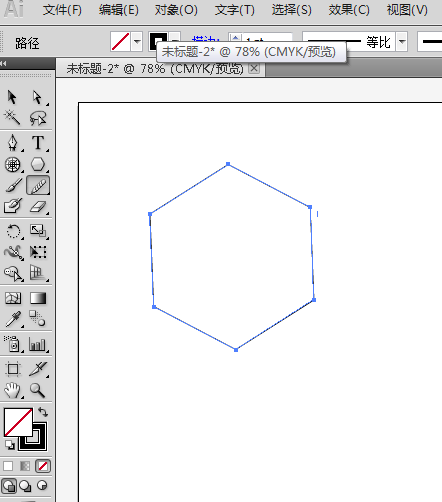Click the toolbox Fill swatch
This screenshot has width=442, height=502.
click(18, 422)
